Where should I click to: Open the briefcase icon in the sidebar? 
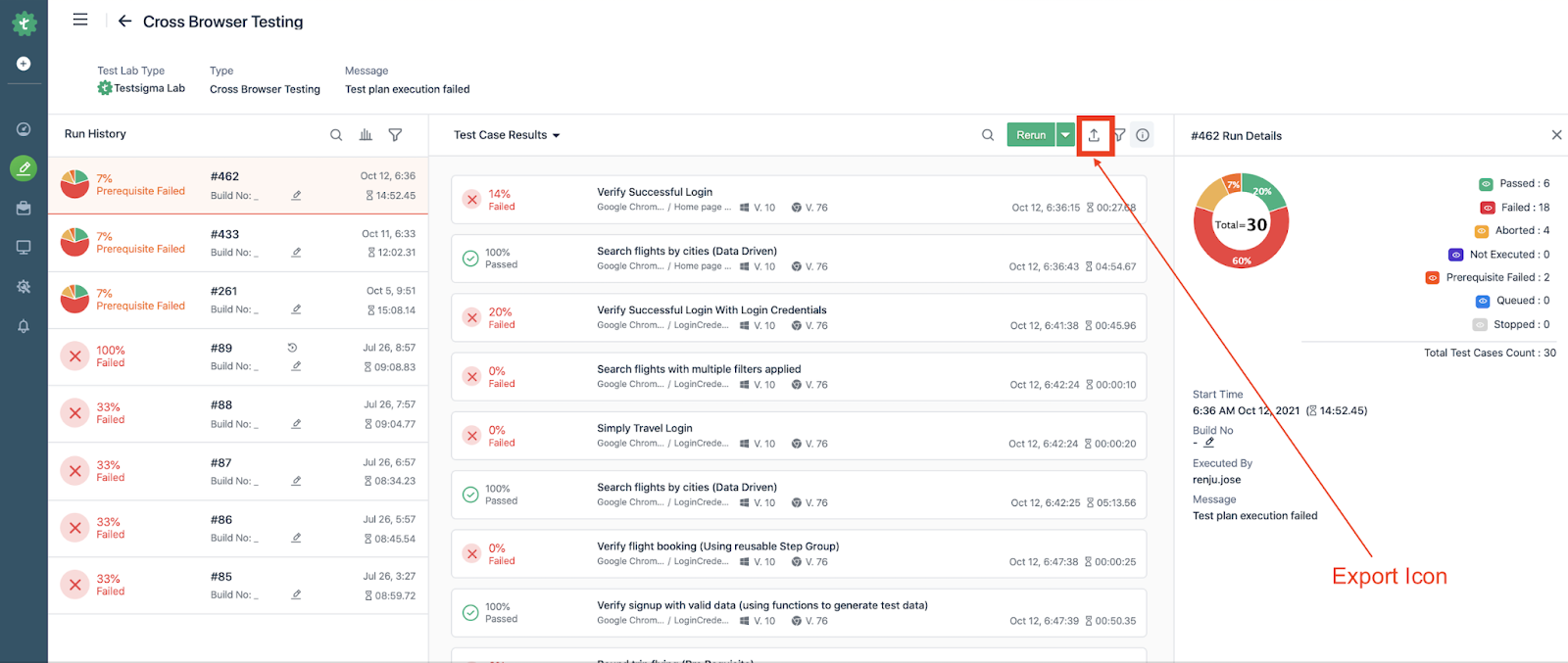tap(24, 208)
